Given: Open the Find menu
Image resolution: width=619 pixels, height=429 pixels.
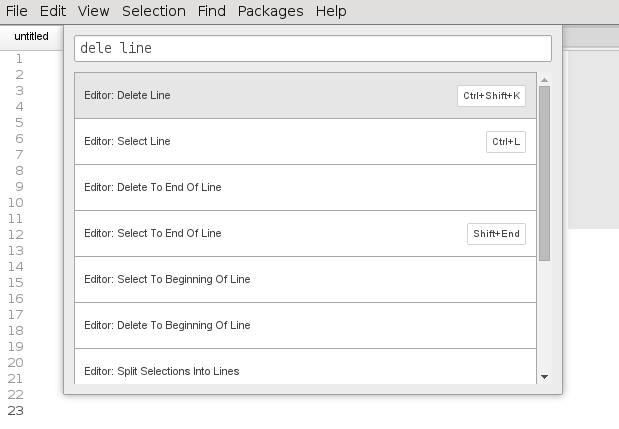Looking at the screenshot, I should [x=212, y=11].
